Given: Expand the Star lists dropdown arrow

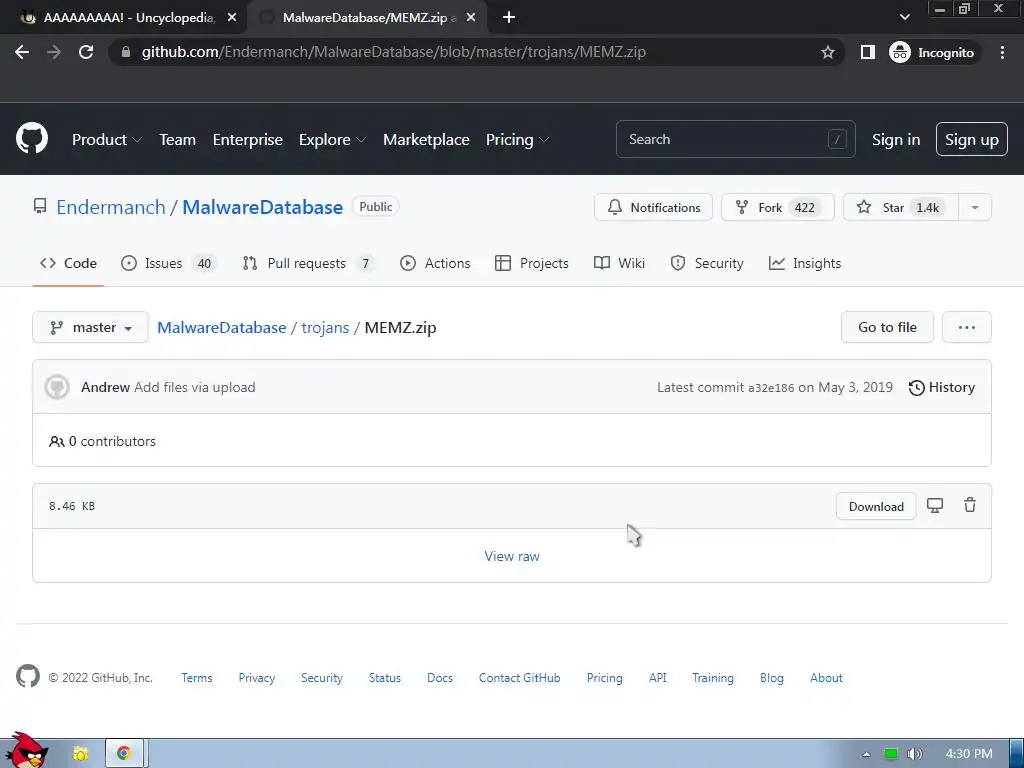Looking at the screenshot, I should tap(974, 208).
